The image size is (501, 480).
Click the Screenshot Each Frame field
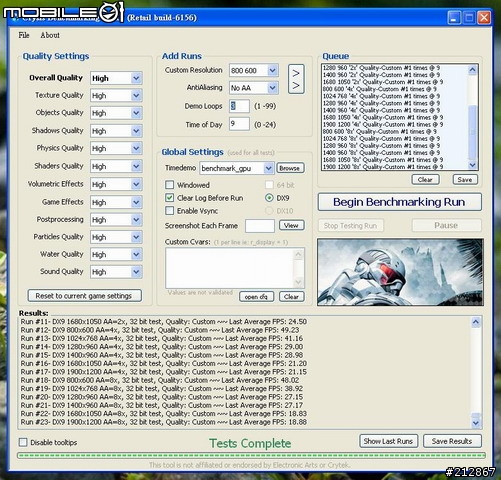tap(260, 226)
